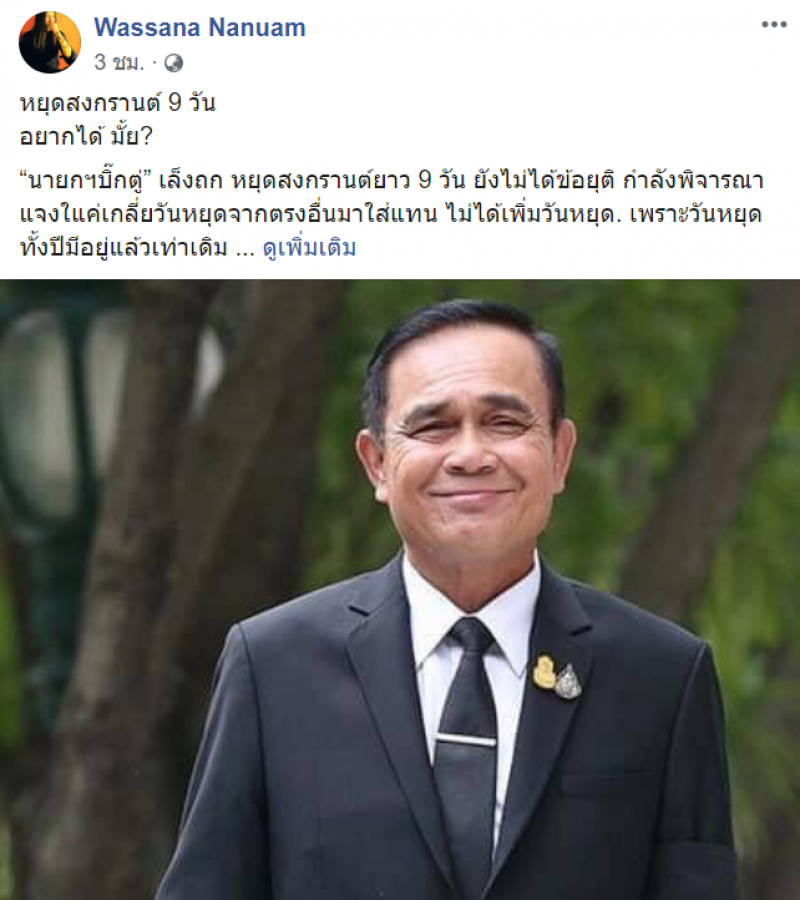Click the ellipsis before ดูเพิ่มเติม

click(245, 251)
